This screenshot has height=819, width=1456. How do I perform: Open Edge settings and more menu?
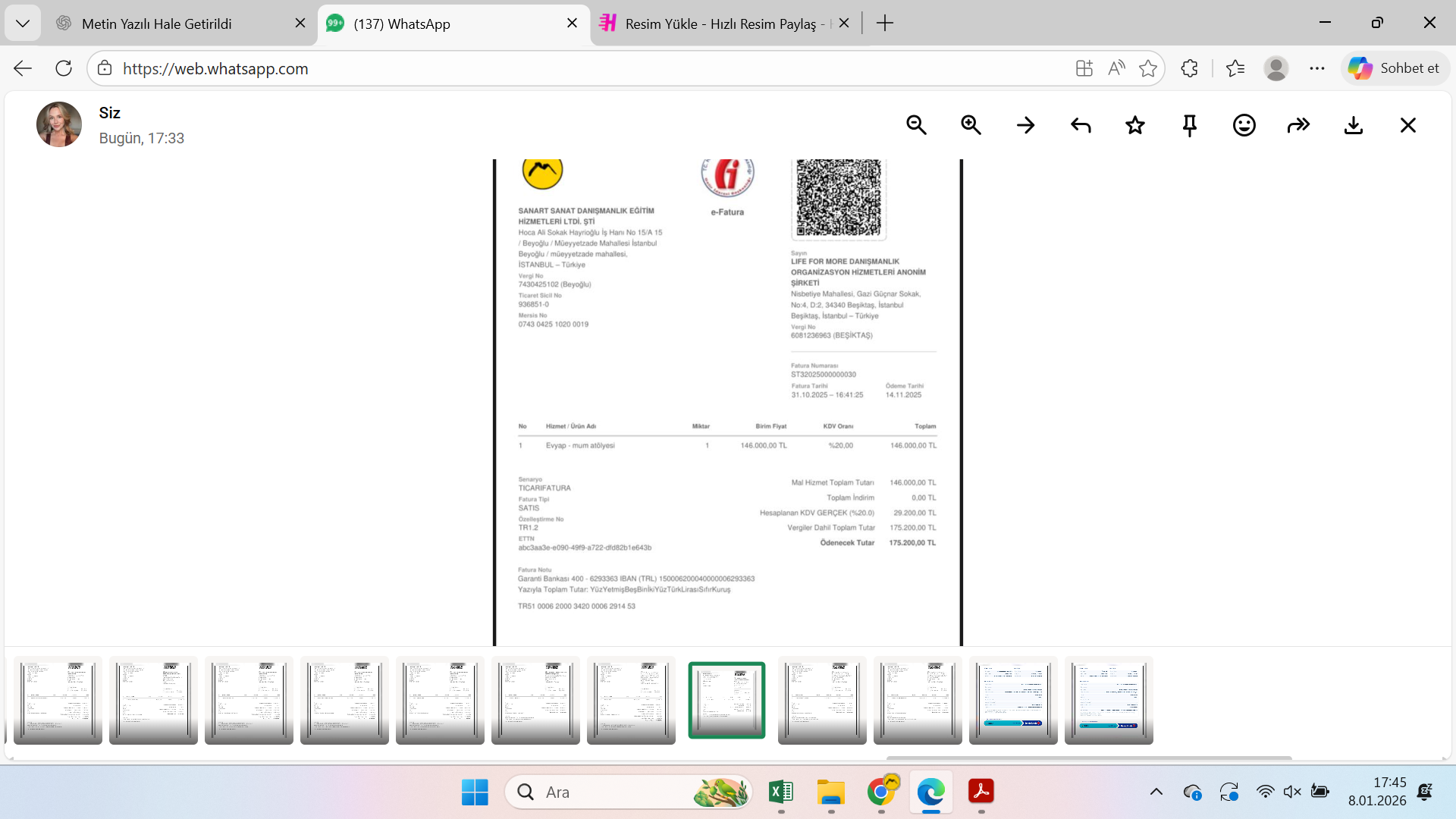1317,68
